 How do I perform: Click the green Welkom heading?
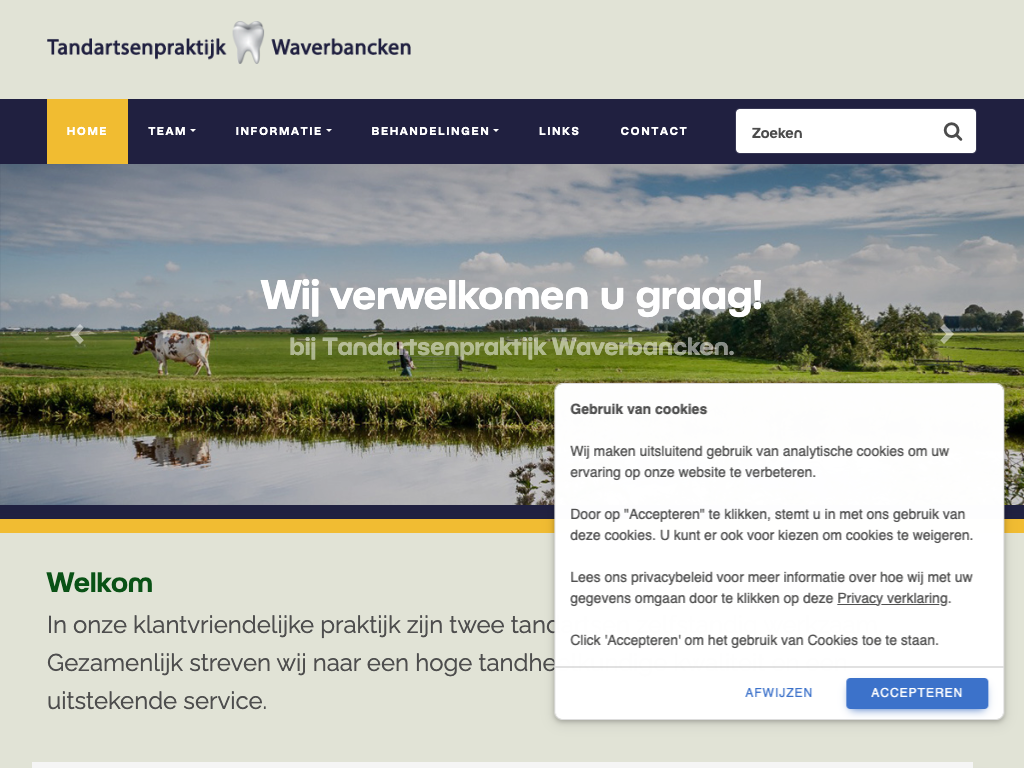100,583
